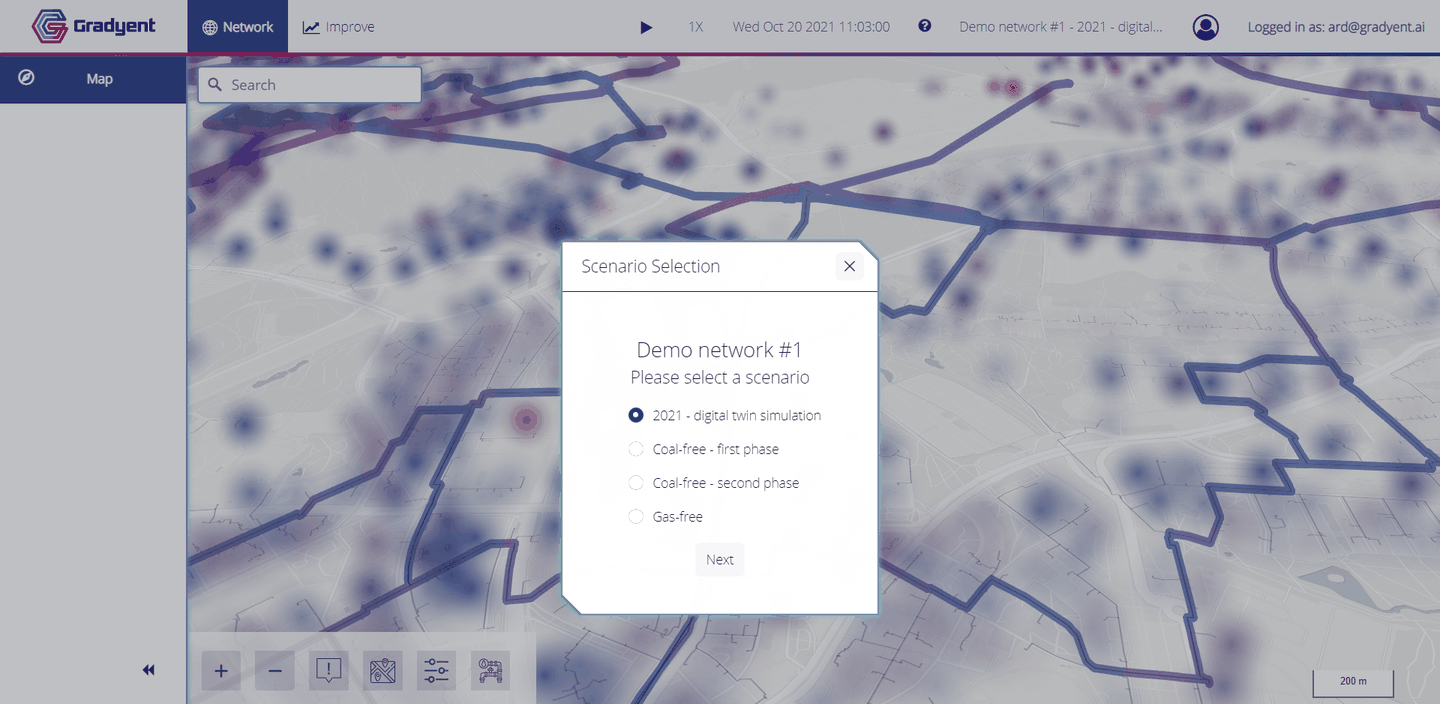This screenshot has width=1440, height=704.
Task: Click the pipe network icon
Action: point(491,671)
